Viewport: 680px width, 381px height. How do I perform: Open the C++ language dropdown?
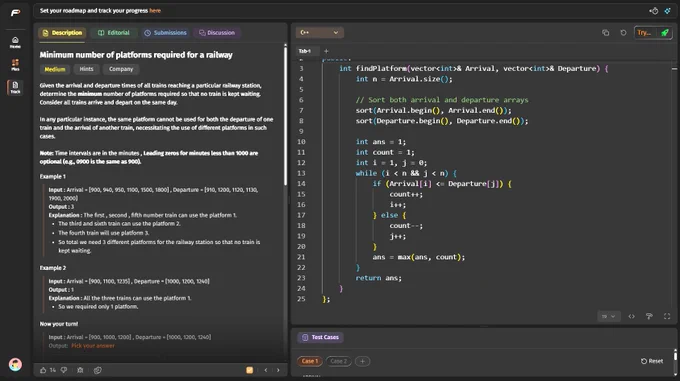[320, 33]
